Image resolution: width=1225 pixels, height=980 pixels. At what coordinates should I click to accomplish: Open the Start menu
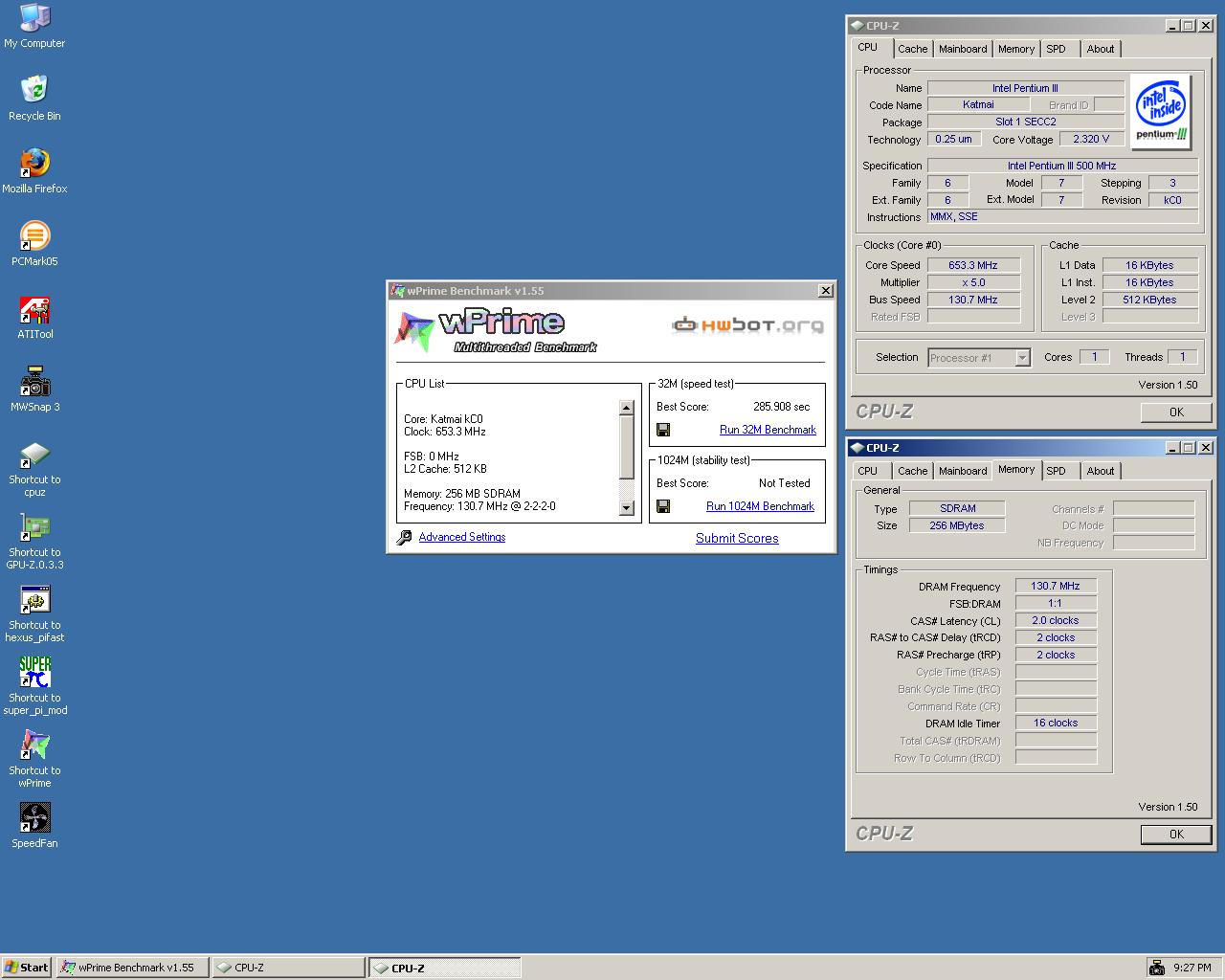27,968
